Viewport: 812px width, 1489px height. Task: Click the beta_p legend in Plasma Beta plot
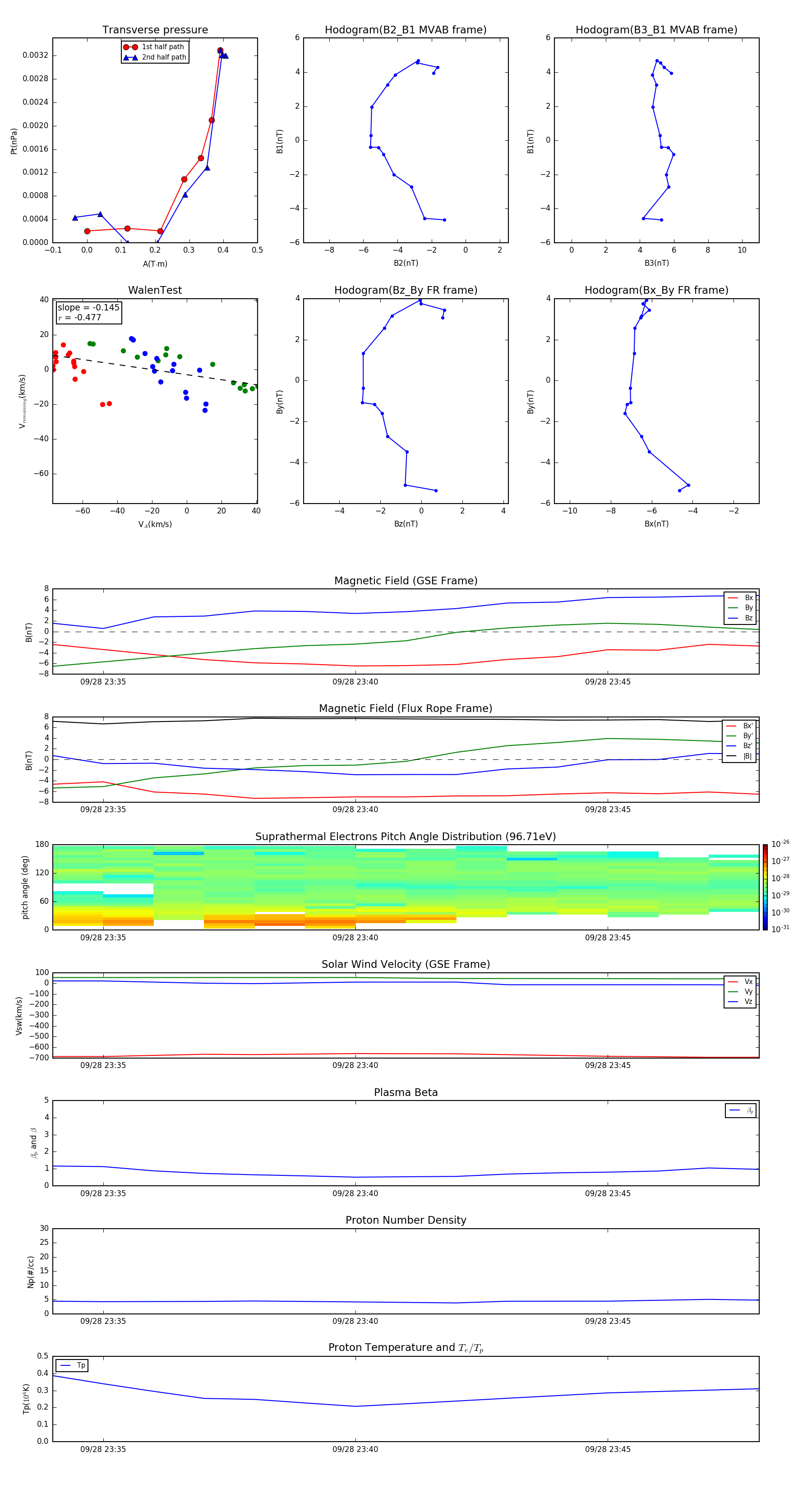coord(741,1110)
